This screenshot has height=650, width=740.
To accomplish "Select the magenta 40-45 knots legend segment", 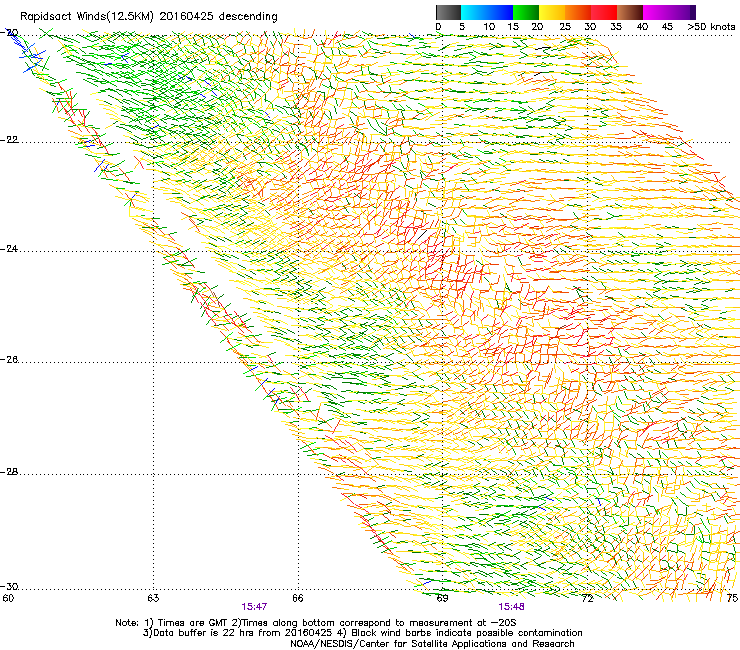I will tap(656, 12).
